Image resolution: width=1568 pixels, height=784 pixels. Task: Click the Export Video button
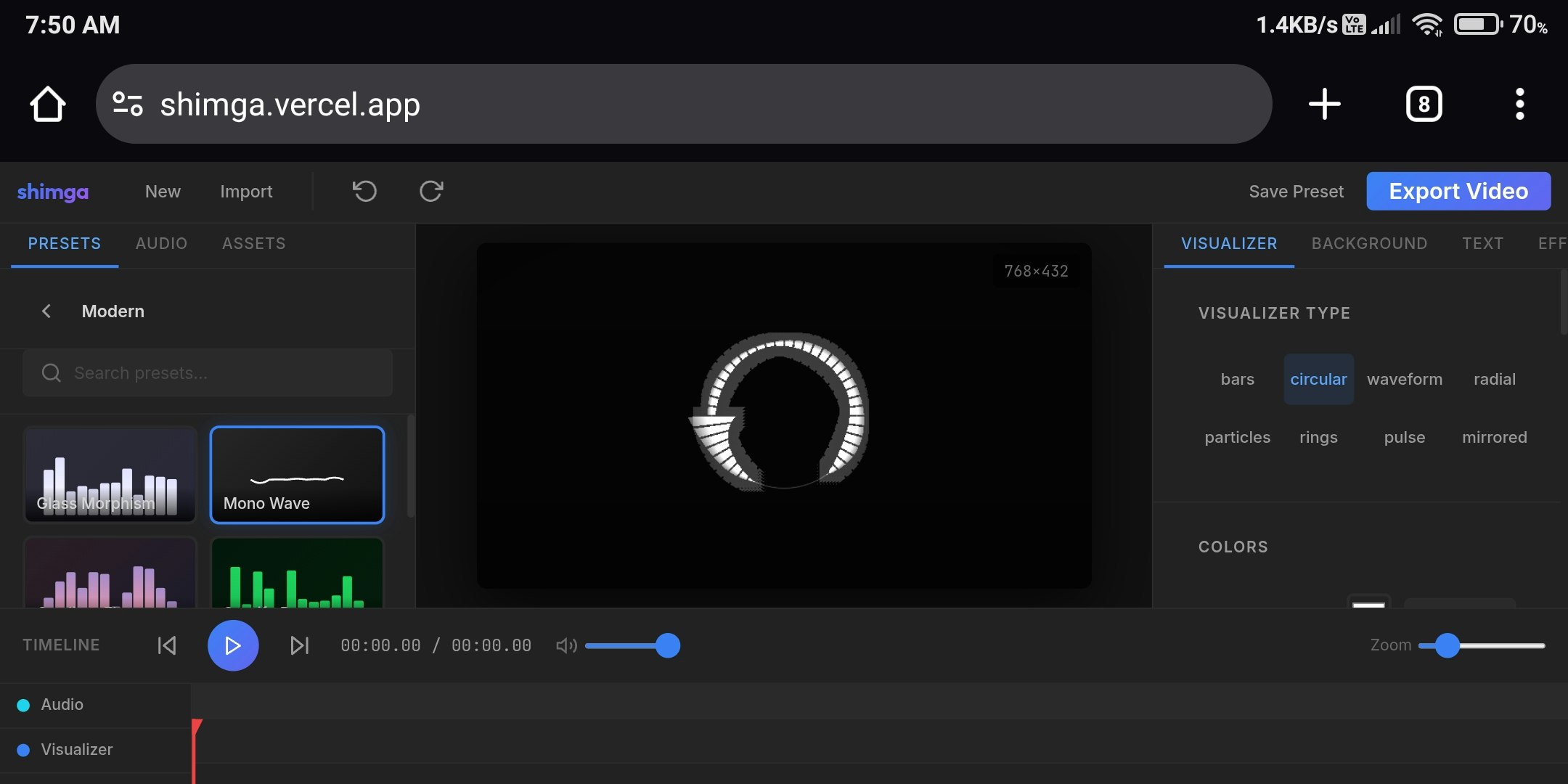coord(1458,191)
